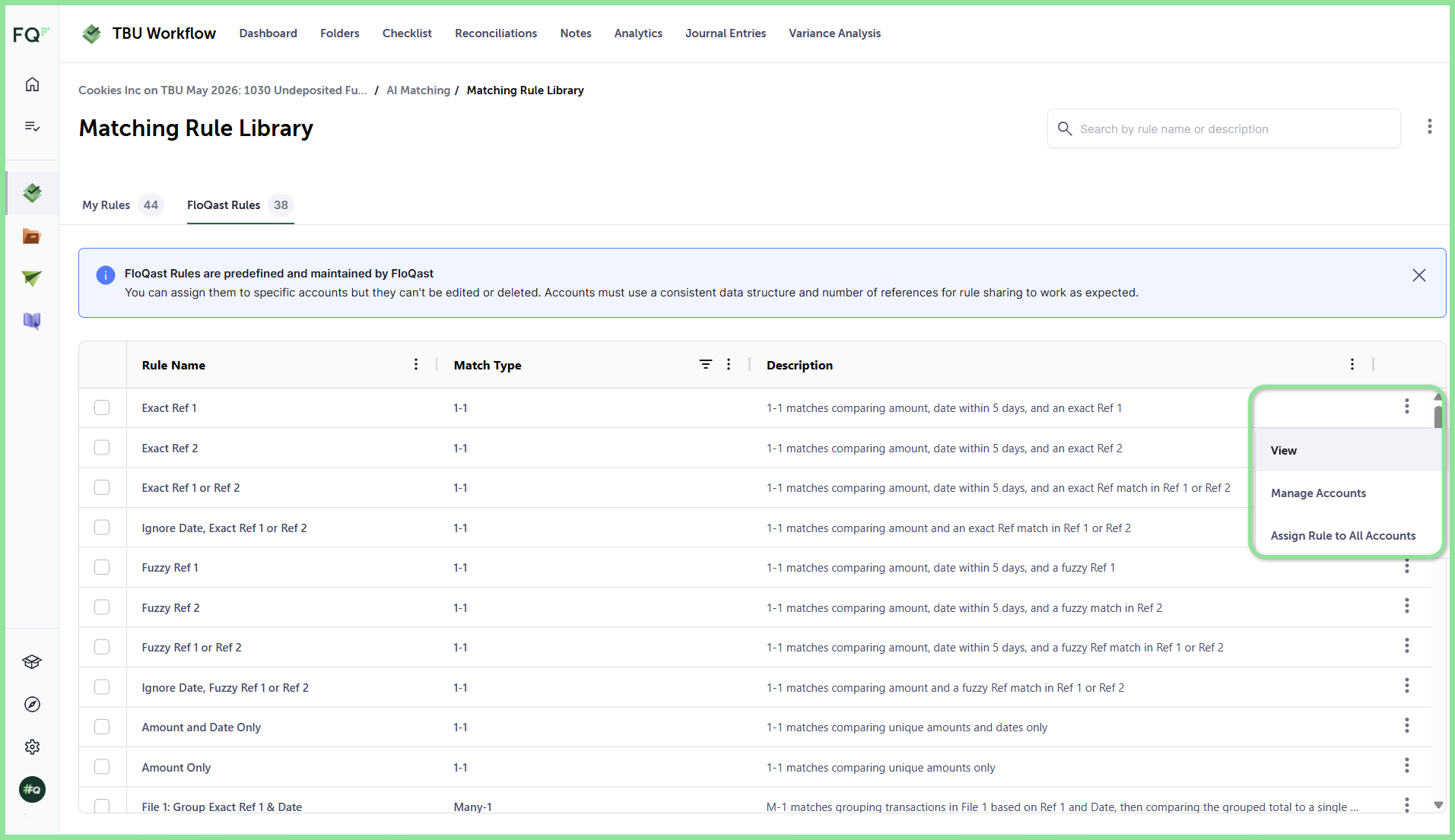The image size is (1455, 840).
Task: Click the green paper plane sidebar icon
Action: coord(32,278)
